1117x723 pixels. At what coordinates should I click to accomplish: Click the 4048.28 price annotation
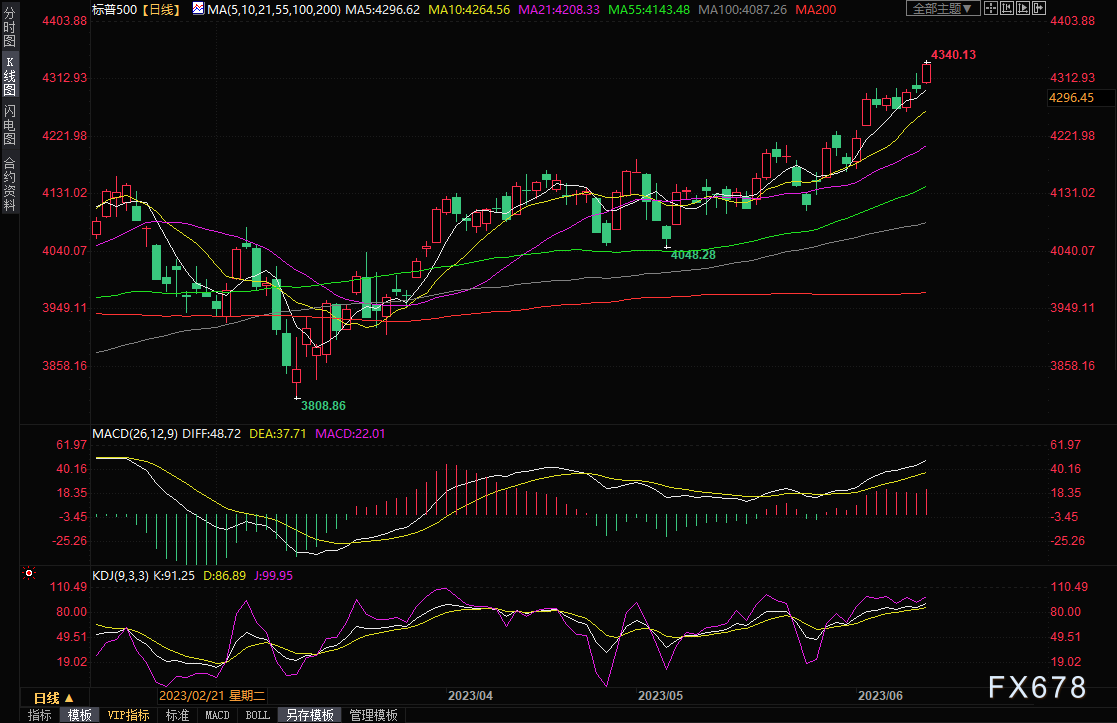click(x=693, y=255)
